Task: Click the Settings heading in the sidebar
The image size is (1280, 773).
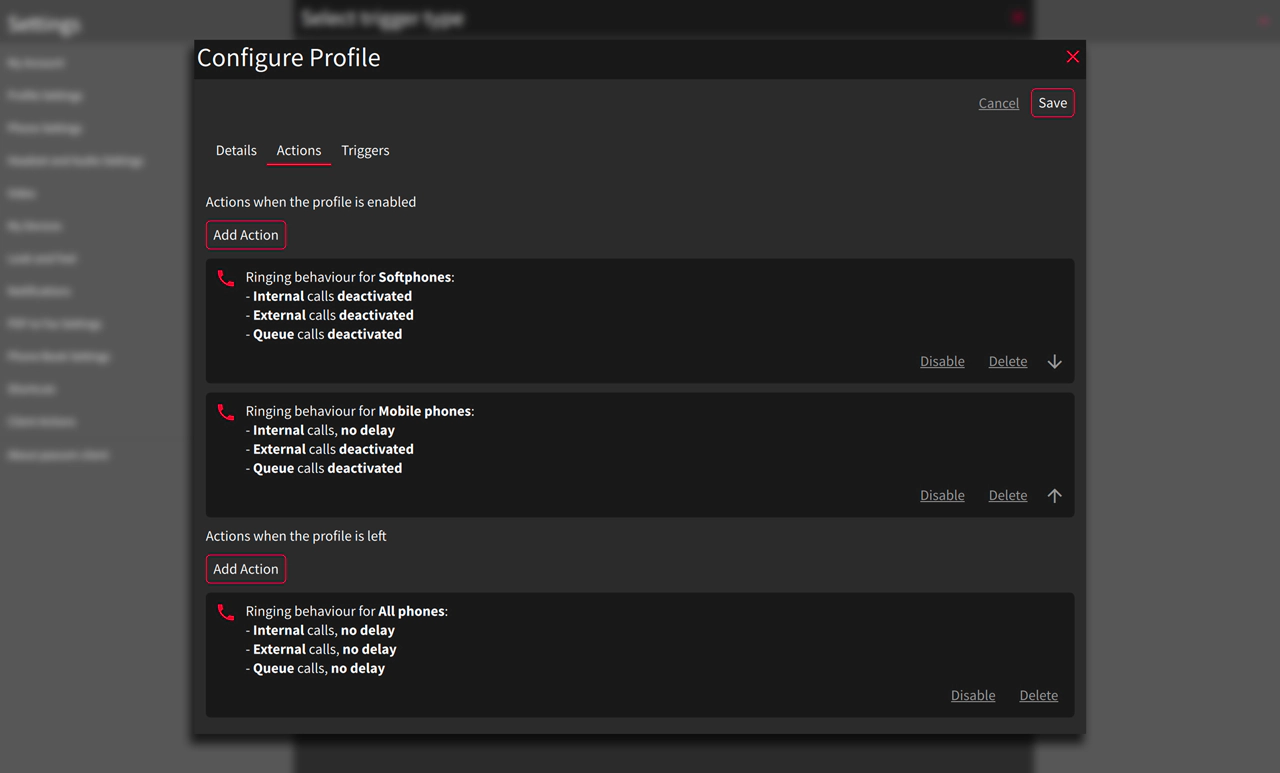Action: [44, 23]
